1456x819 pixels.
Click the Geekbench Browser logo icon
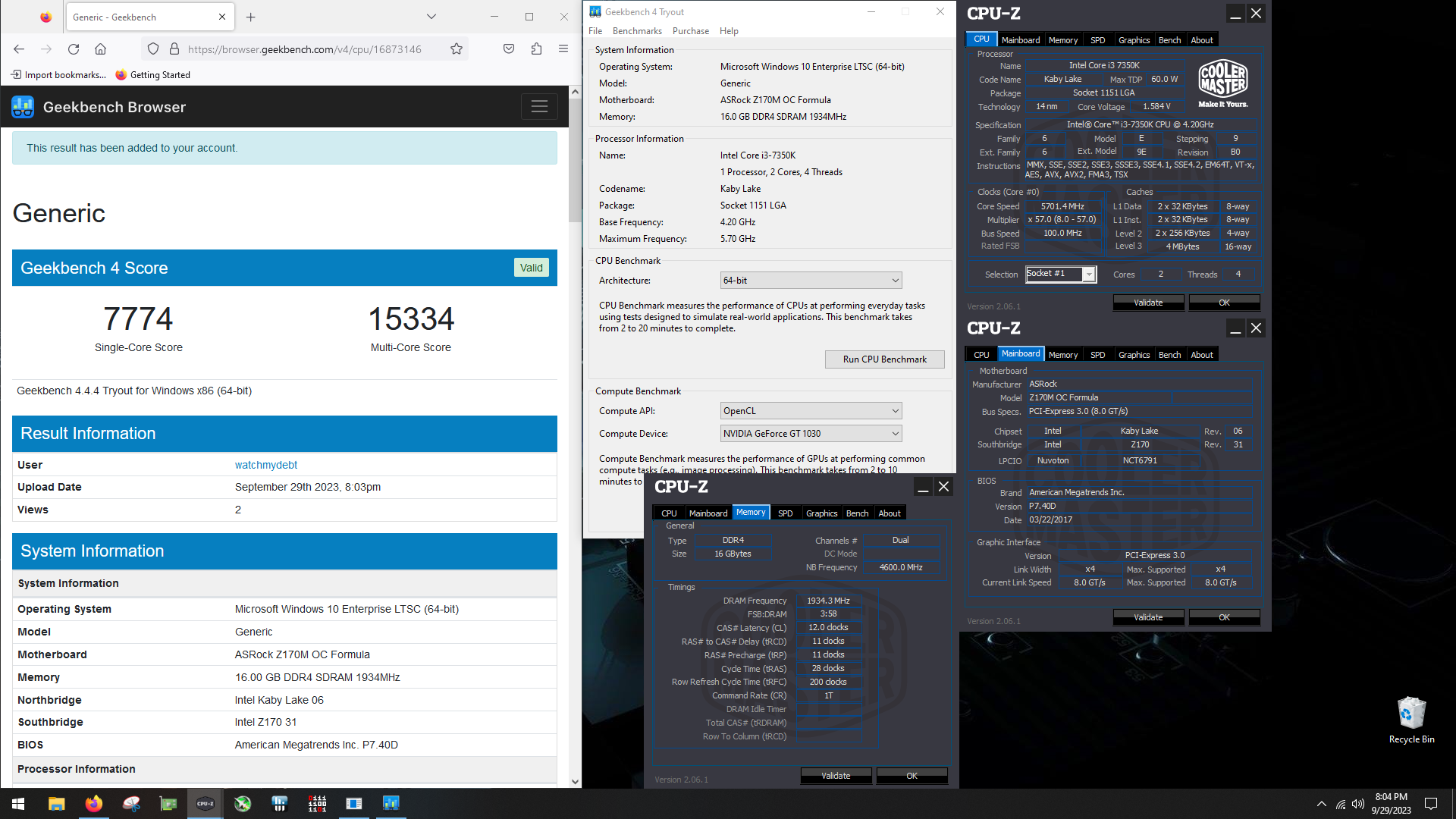(x=23, y=107)
